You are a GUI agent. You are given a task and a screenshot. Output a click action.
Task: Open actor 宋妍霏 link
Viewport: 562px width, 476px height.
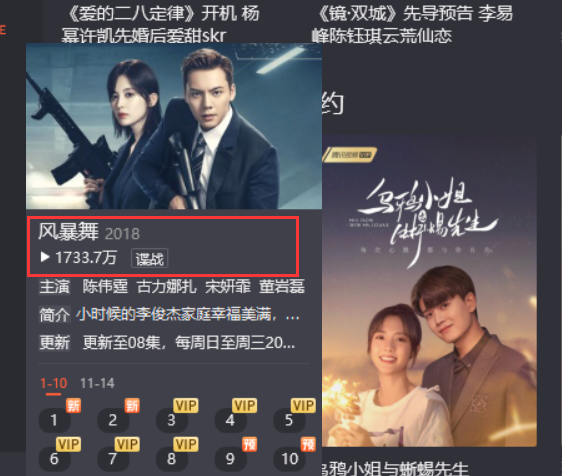click(x=228, y=286)
